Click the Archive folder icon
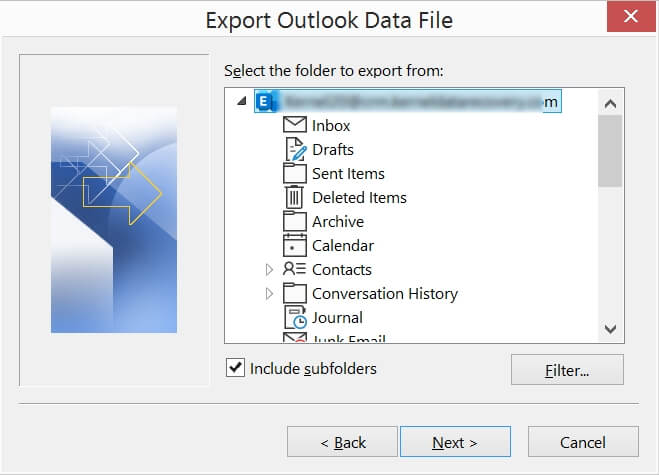This screenshot has width=659, height=475. pos(295,221)
